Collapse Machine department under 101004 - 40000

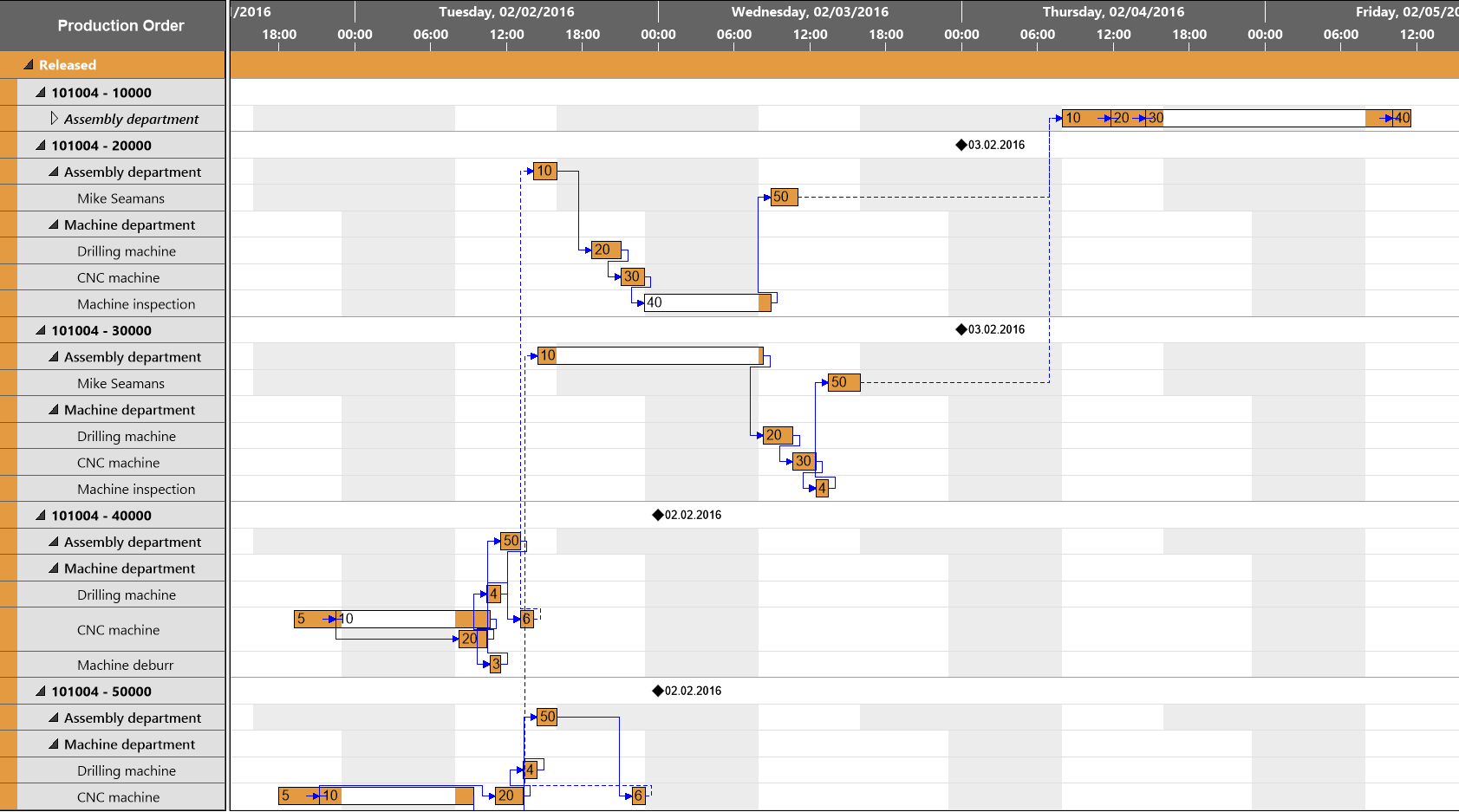[x=54, y=568]
